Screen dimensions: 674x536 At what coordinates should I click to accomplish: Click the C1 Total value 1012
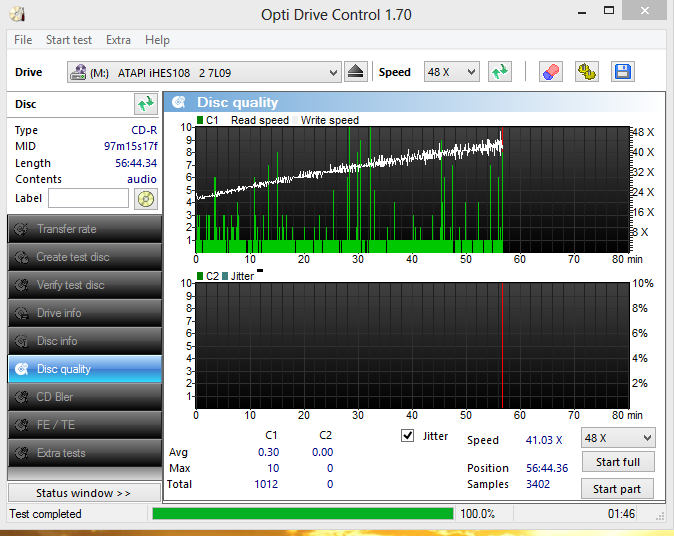pos(266,484)
